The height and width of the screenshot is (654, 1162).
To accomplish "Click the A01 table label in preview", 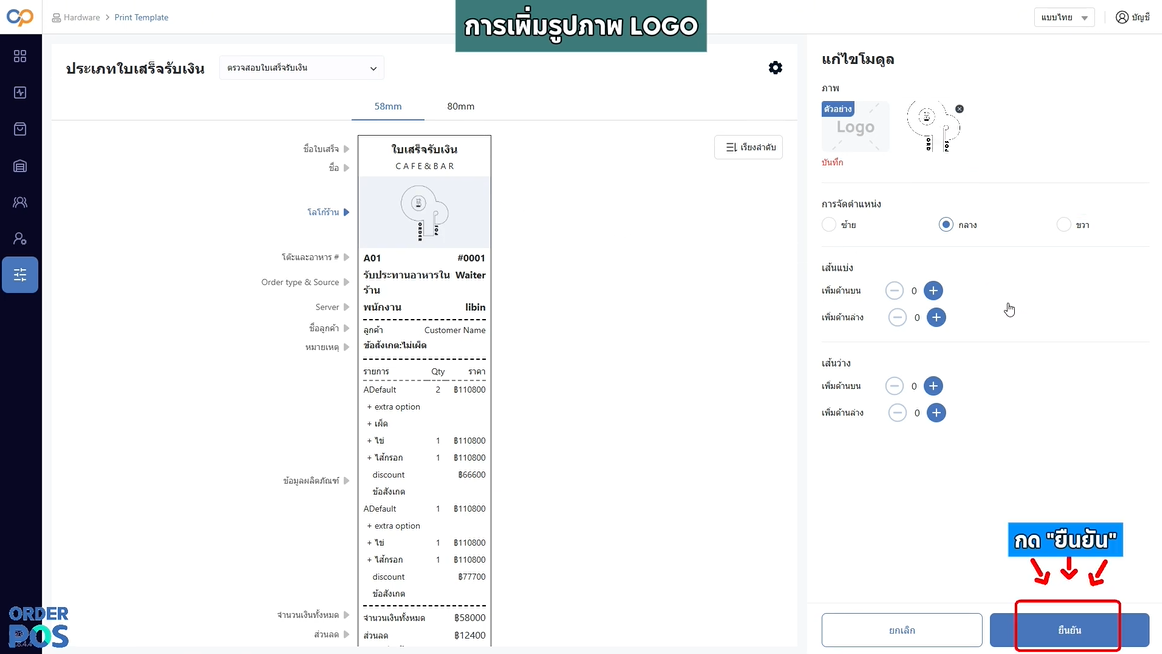I will [x=372, y=258].
